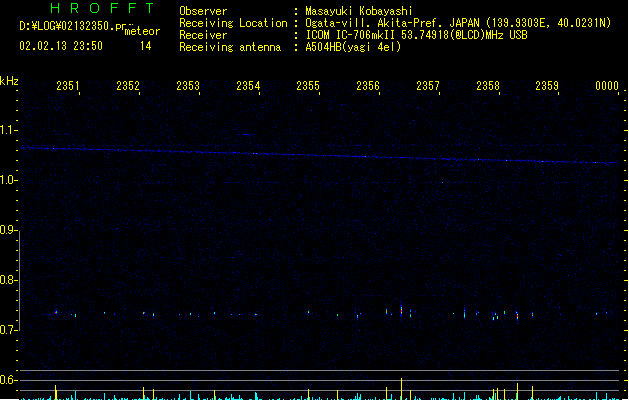Click the 1.0 kHz axis label

point(8,180)
